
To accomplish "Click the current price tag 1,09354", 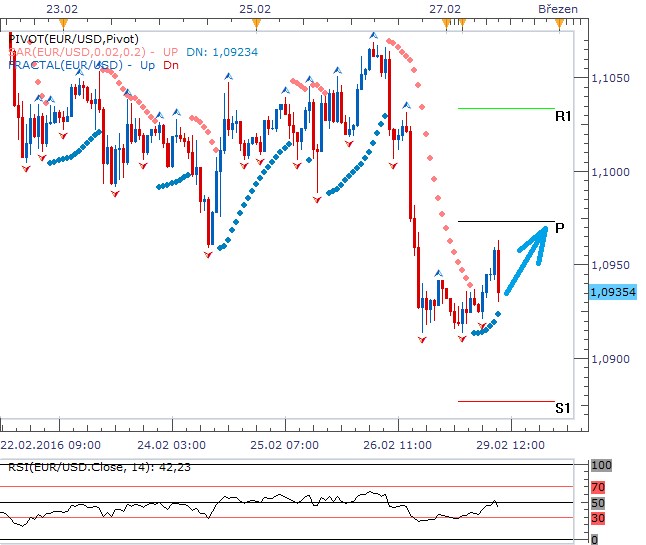I will 613,292.
